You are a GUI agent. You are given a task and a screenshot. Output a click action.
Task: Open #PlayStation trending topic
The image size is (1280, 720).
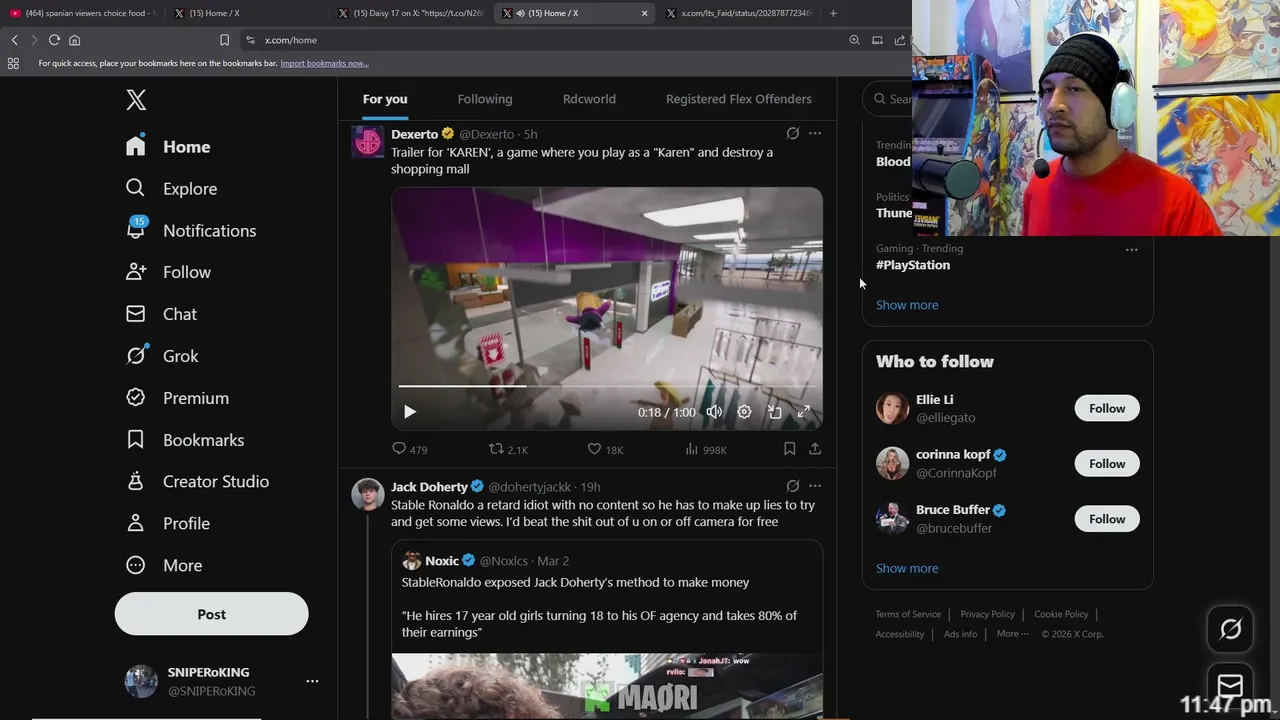(913, 265)
